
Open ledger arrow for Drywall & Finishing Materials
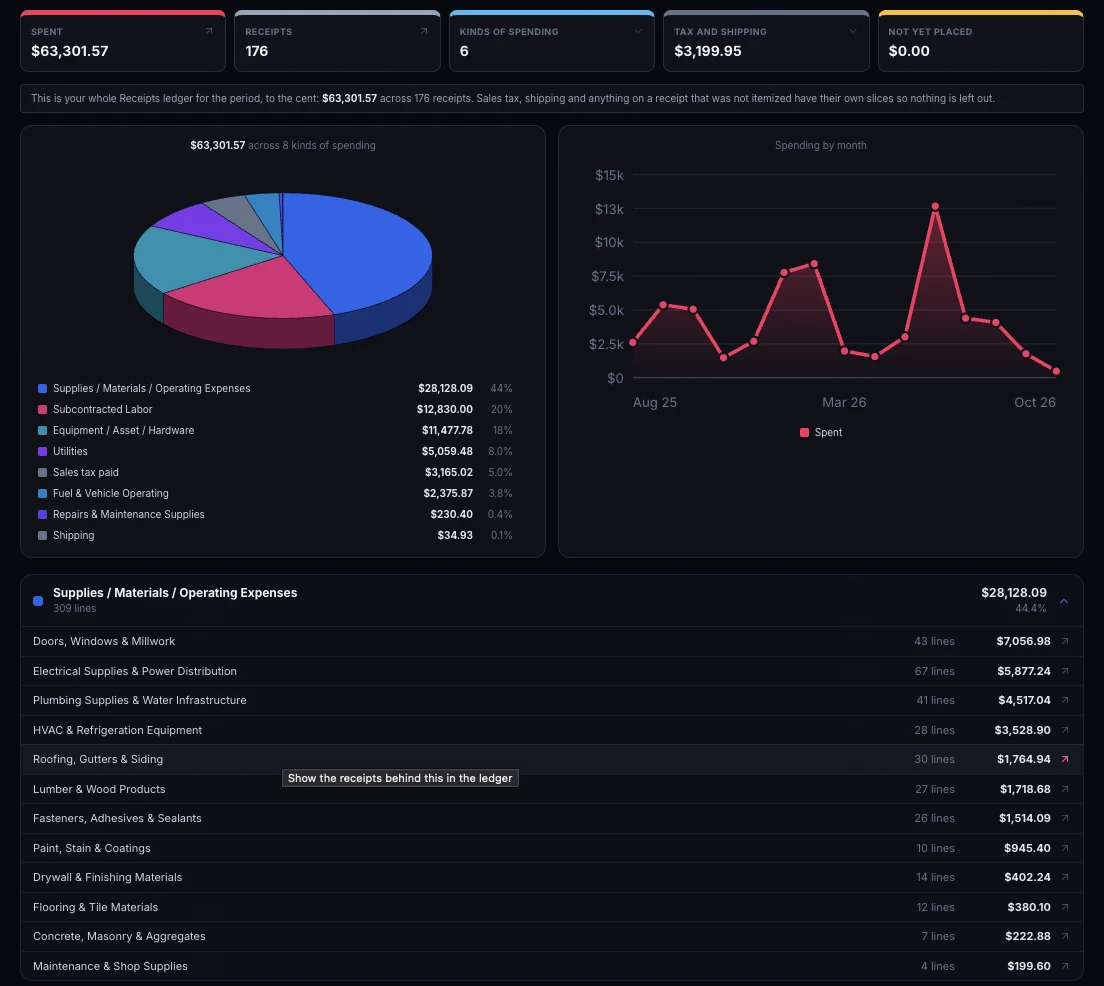(x=1065, y=878)
